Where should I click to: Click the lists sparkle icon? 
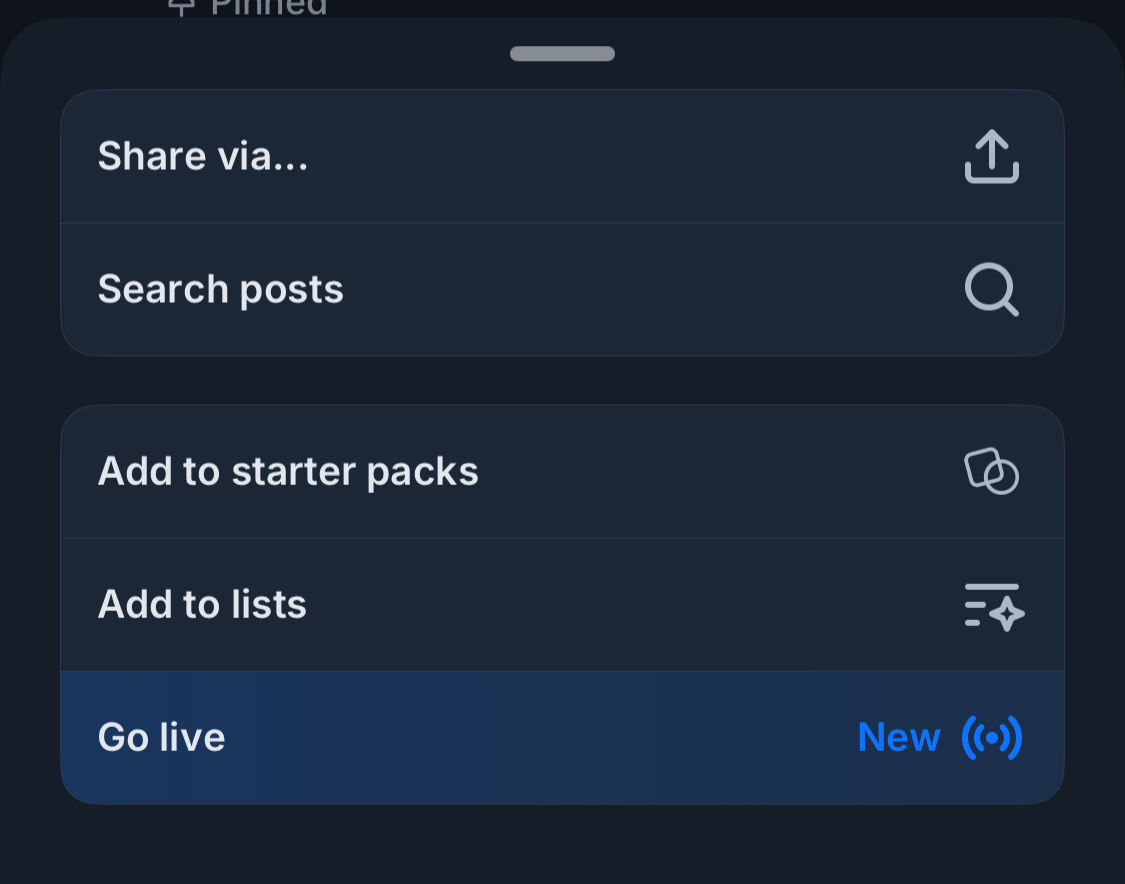(x=994, y=605)
